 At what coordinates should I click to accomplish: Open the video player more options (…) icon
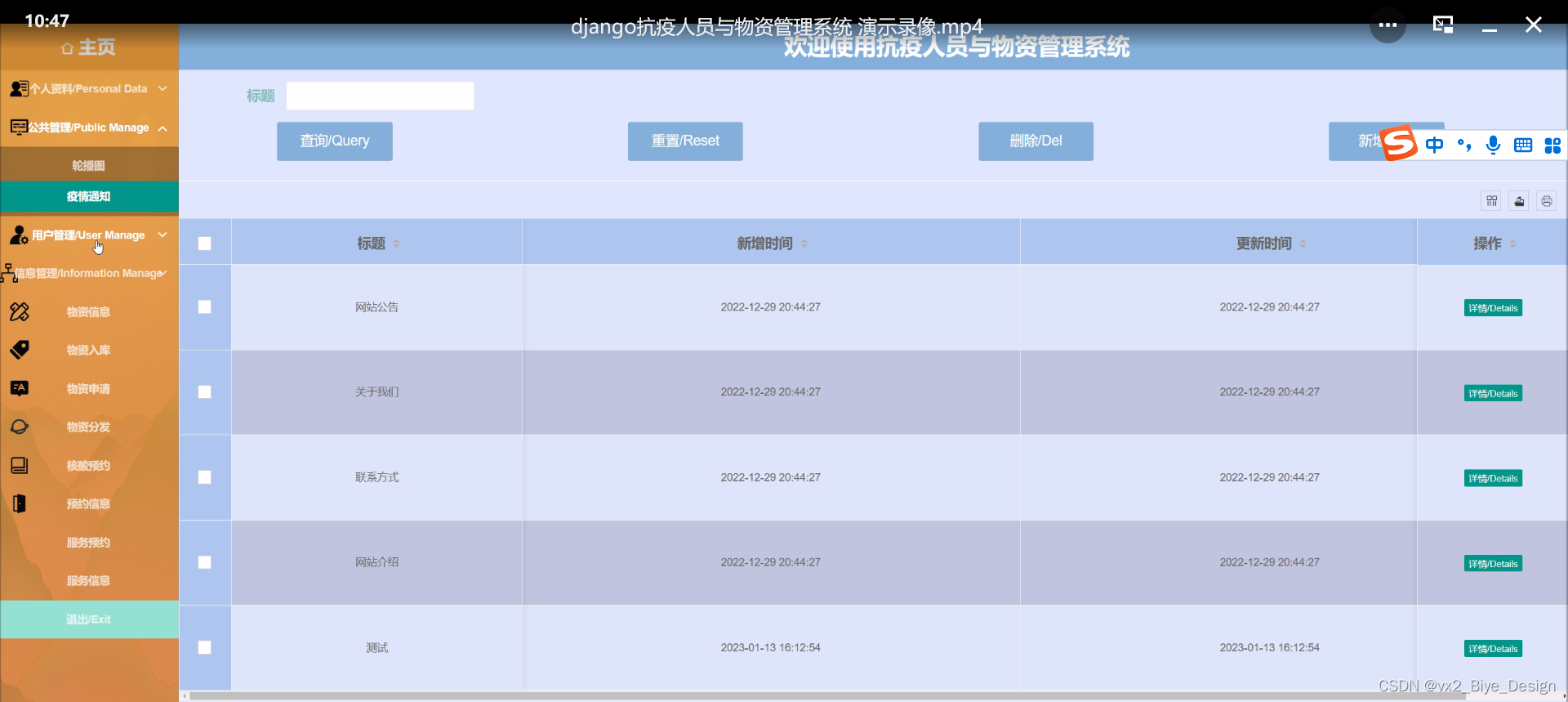point(1388,25)
